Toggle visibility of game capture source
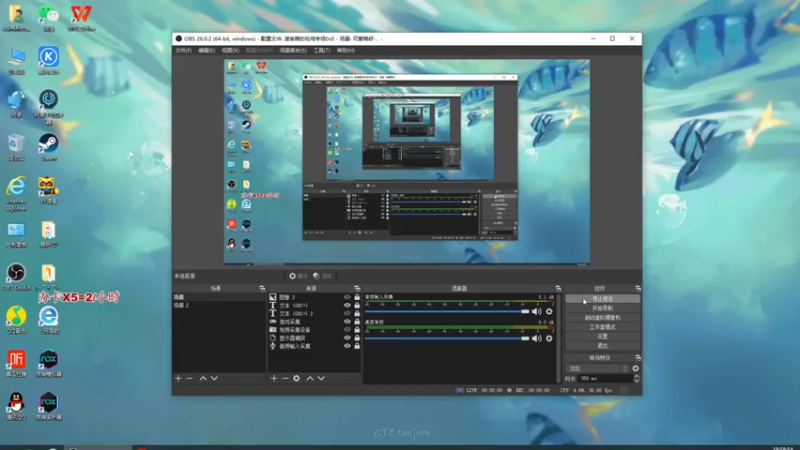The image size is (800, 450). (x=347, y=321)
